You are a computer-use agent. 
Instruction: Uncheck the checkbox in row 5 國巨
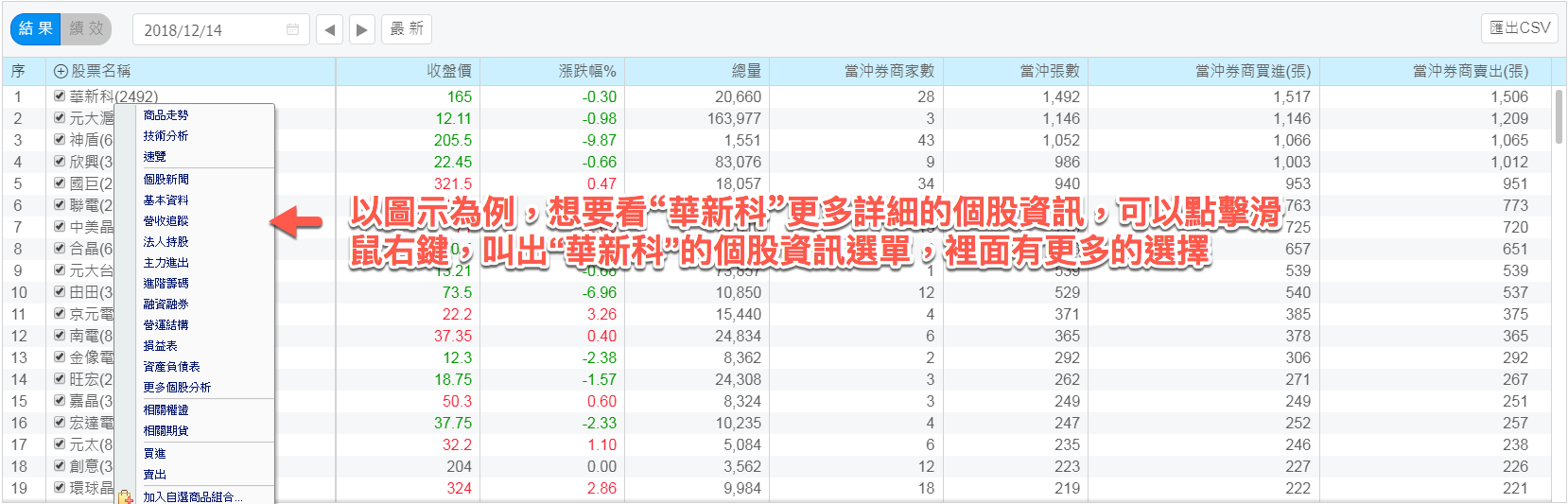60,183
